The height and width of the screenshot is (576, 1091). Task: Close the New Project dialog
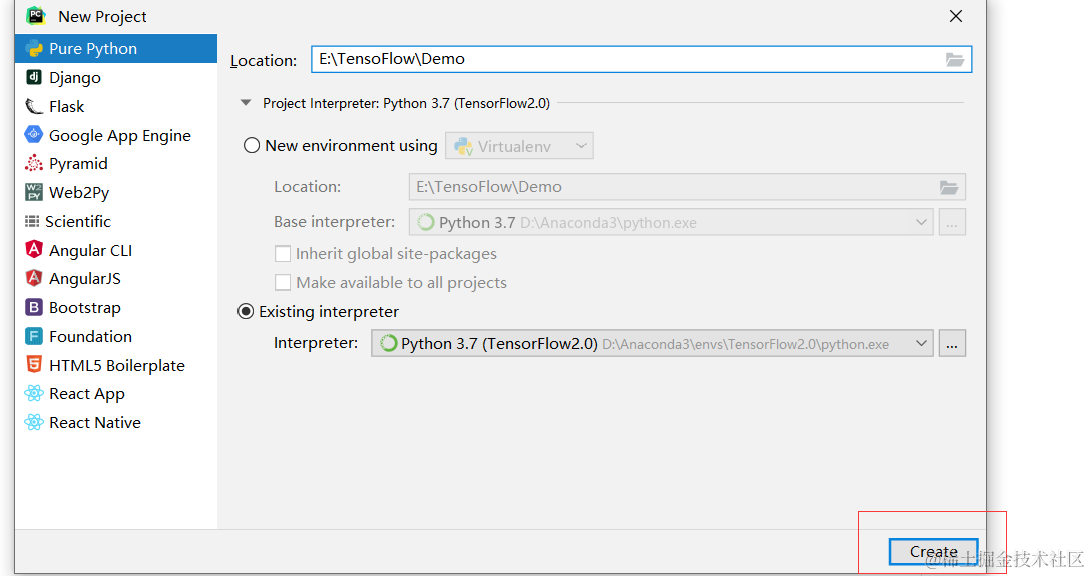pyautogui.click(x=956, y=16)
